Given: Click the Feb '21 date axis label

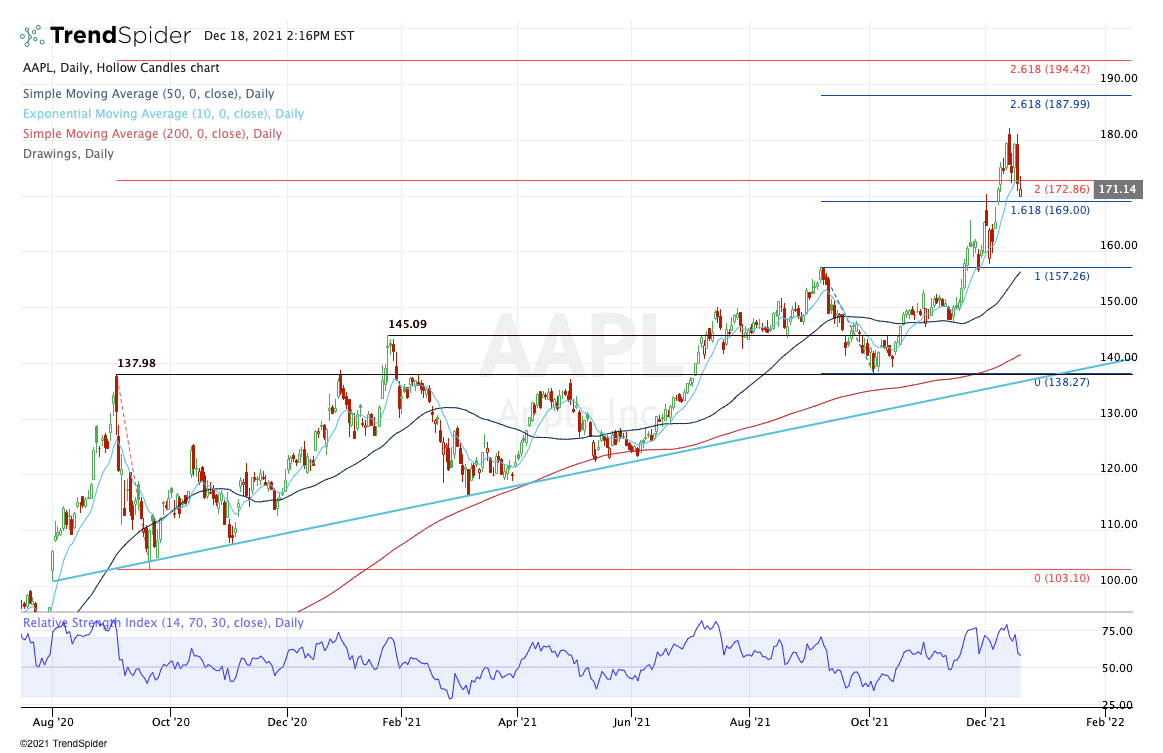Looking at the screenshot, I should [x=401, y=723].
